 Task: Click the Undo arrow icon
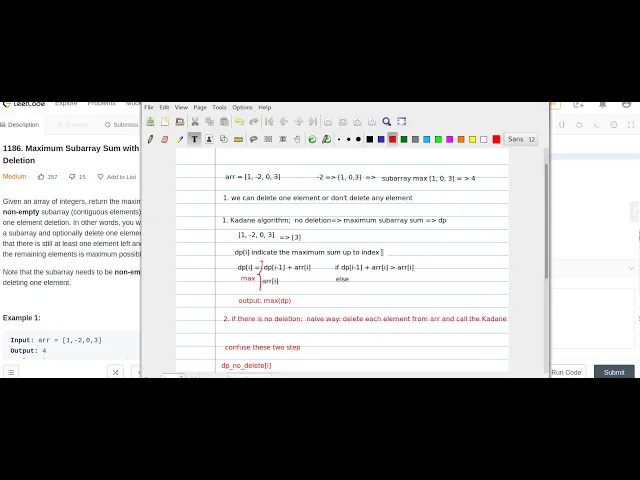pos(239,122)
